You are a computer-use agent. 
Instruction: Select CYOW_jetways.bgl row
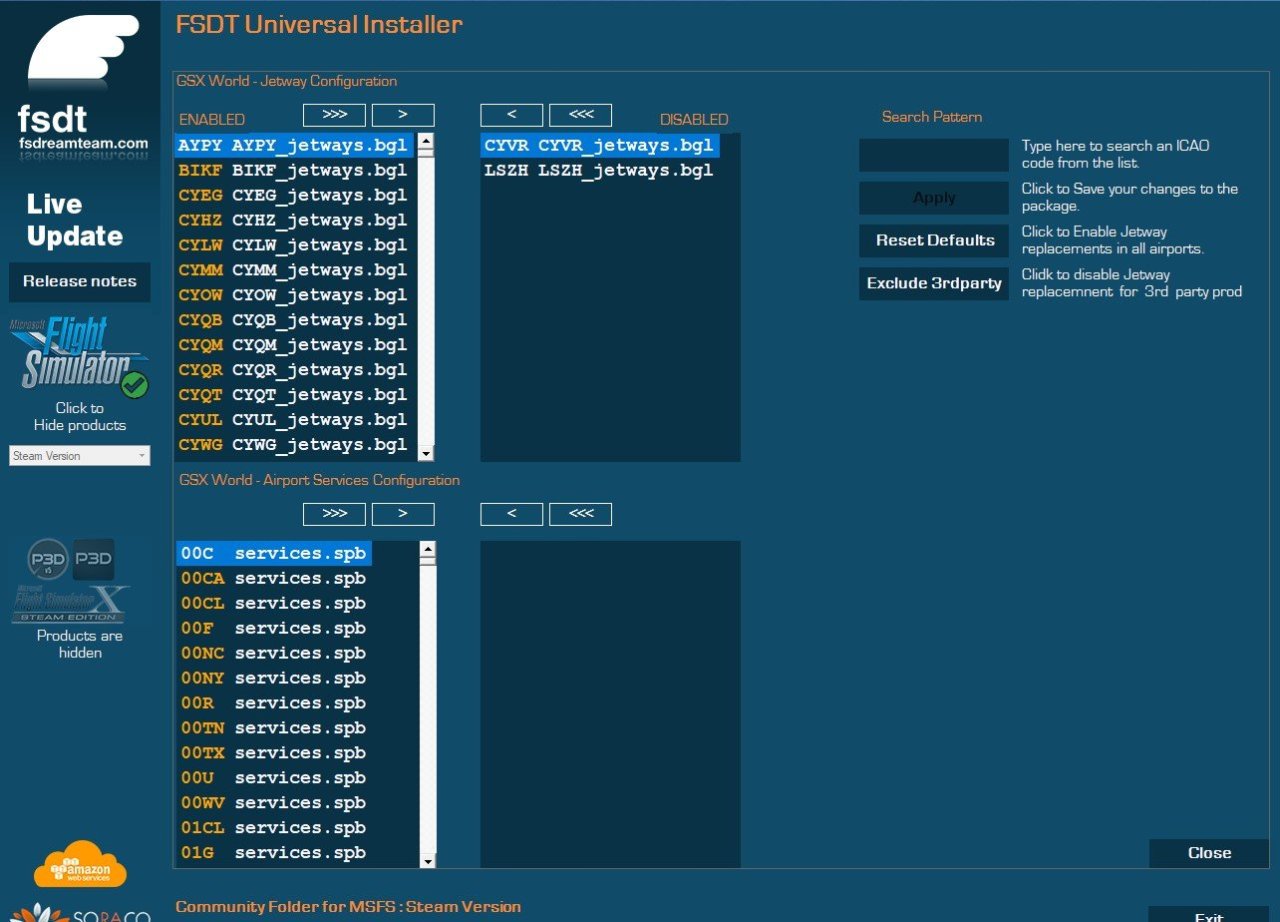[x=295, y=296]
